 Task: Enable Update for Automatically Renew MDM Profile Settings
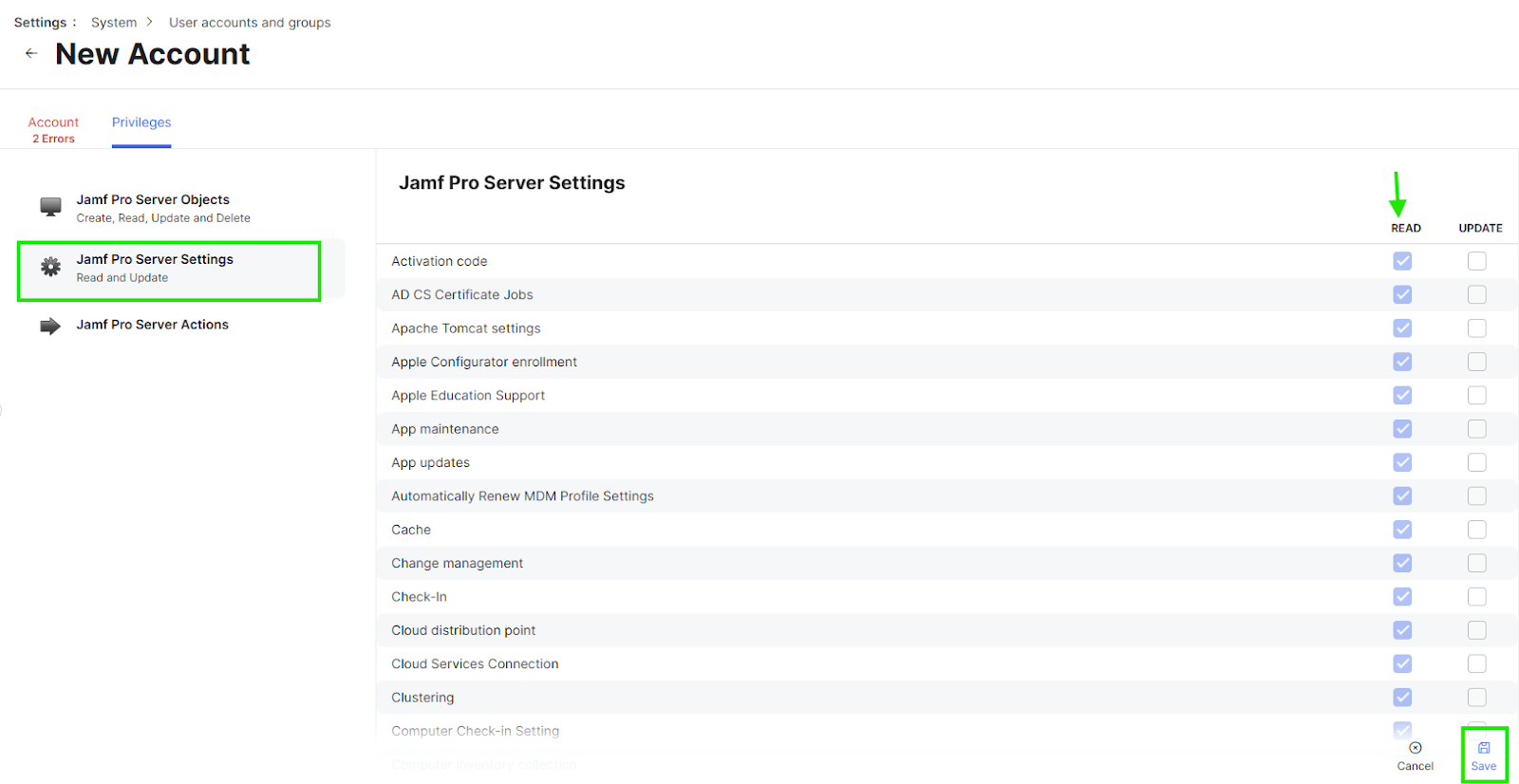[x=1477, y=495]
